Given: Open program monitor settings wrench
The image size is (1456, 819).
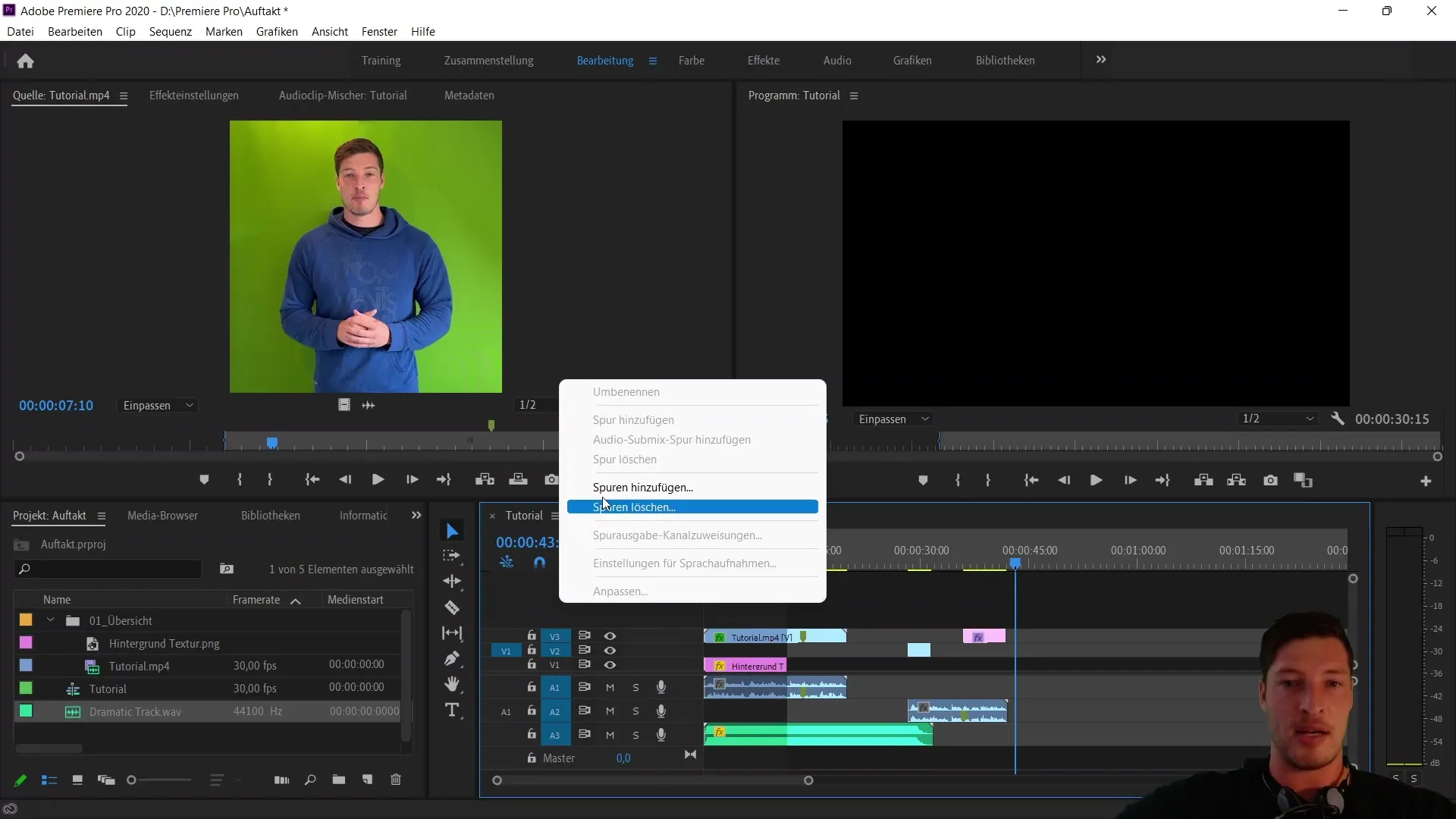Looking at the screenshot, I should point(1338,419).
